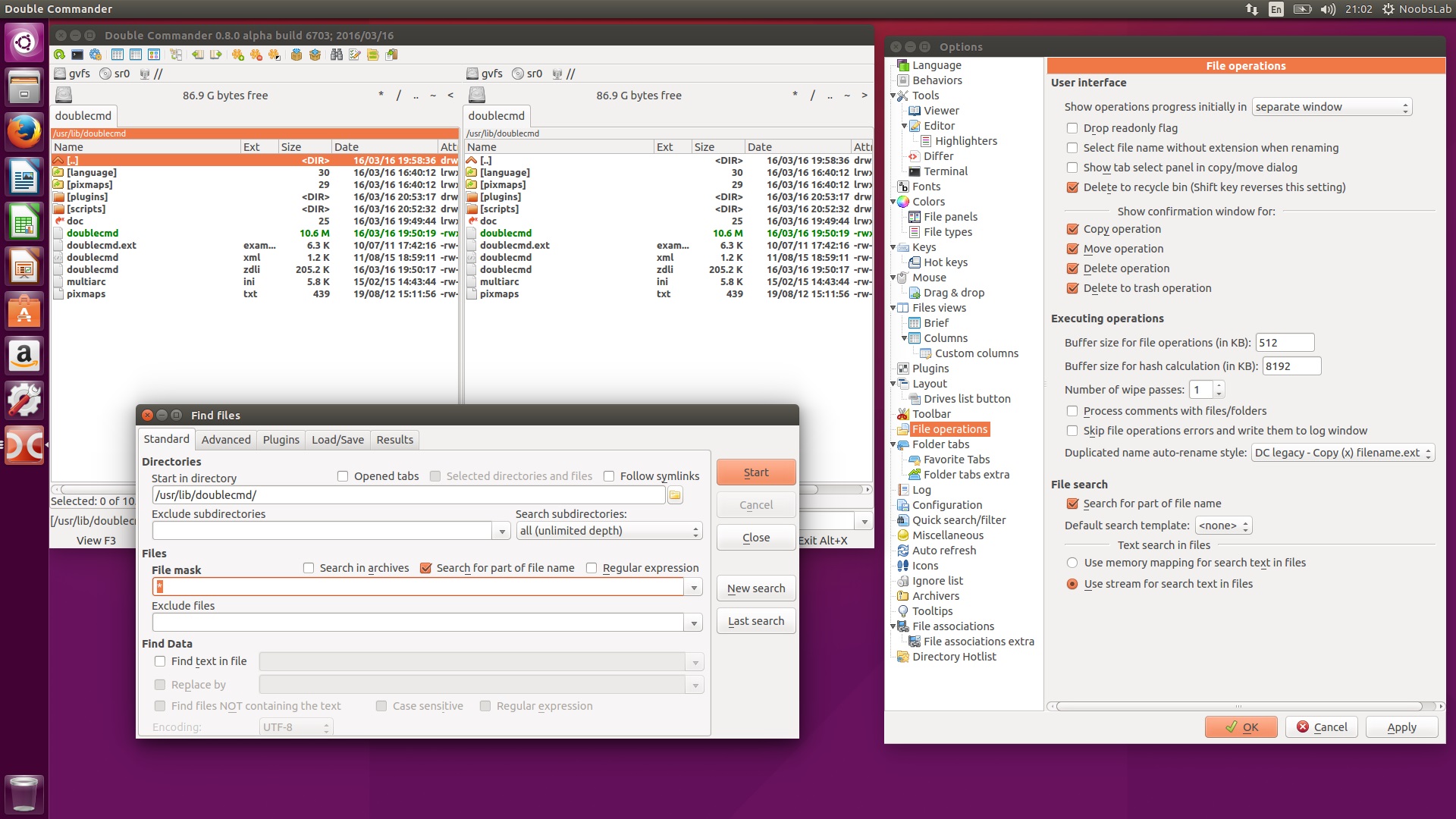Click Double Commander icon in the dock
Screen dimensions: 1456x819
[24, 445]
